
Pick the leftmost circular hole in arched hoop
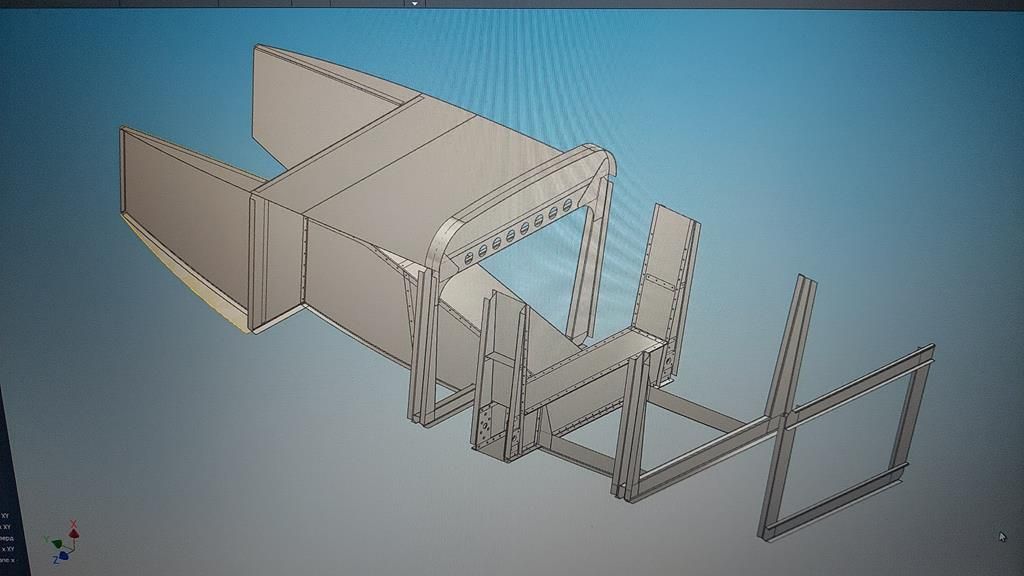point(467,258)
